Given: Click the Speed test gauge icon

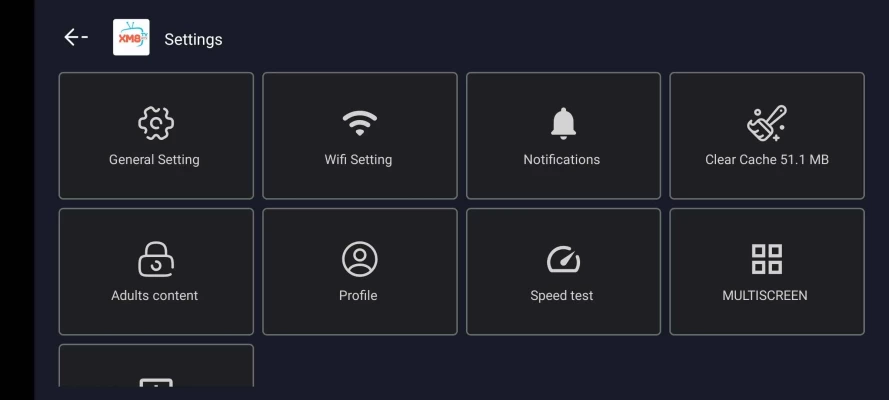Looking at the screenshot, I should click(x=563, y=259).
